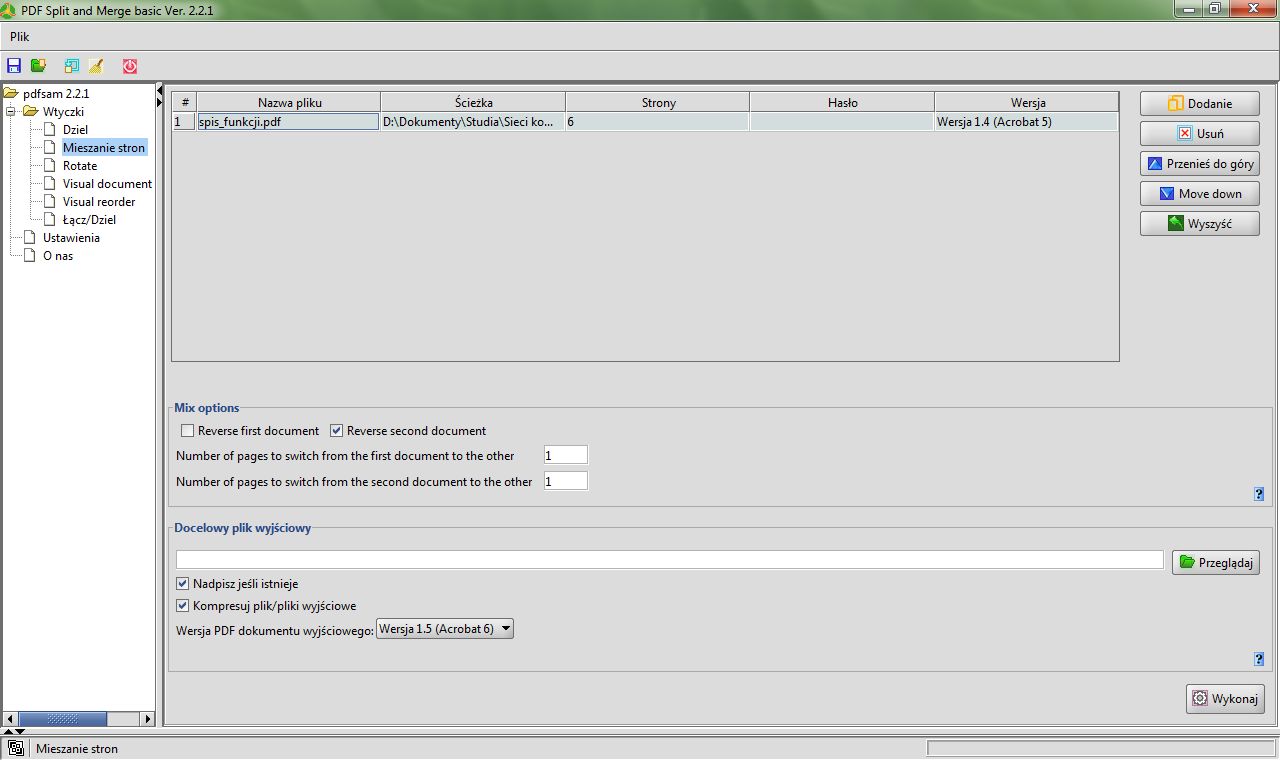Click the Hasło column header
Screen dimensions: 1280x760
point(842,102)
